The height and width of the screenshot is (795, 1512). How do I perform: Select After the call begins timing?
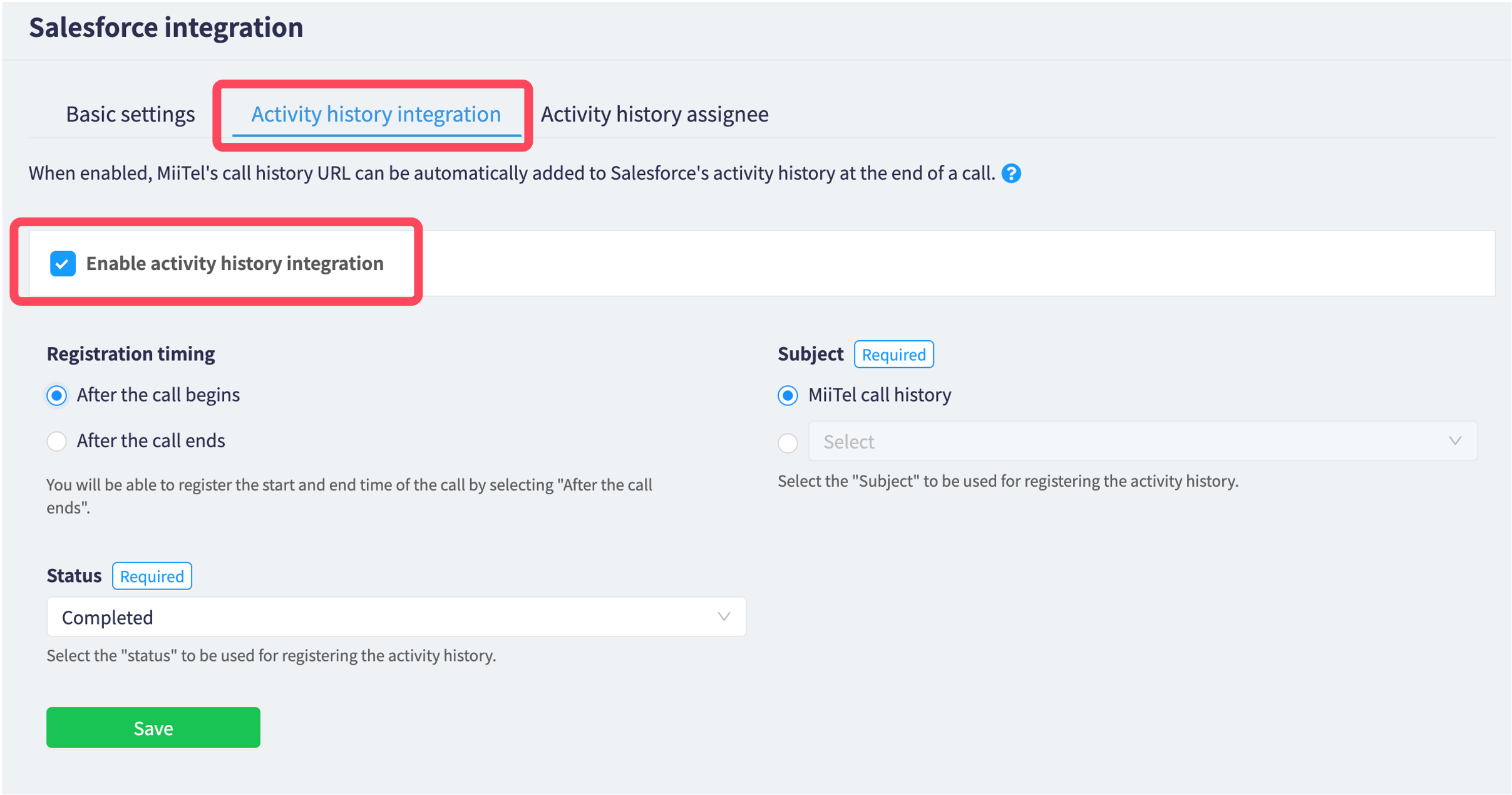click(x=56, y=395)
